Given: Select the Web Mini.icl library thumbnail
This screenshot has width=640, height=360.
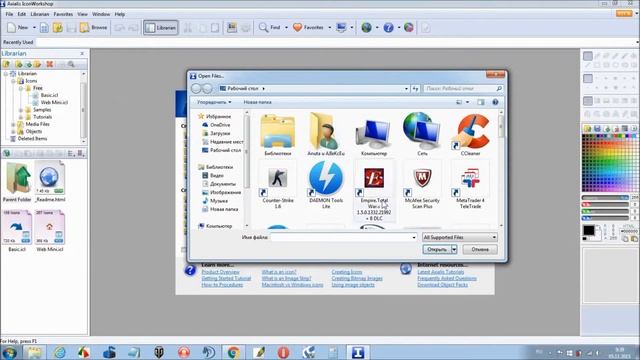Looking at the screenshot, I should (50, 231).
